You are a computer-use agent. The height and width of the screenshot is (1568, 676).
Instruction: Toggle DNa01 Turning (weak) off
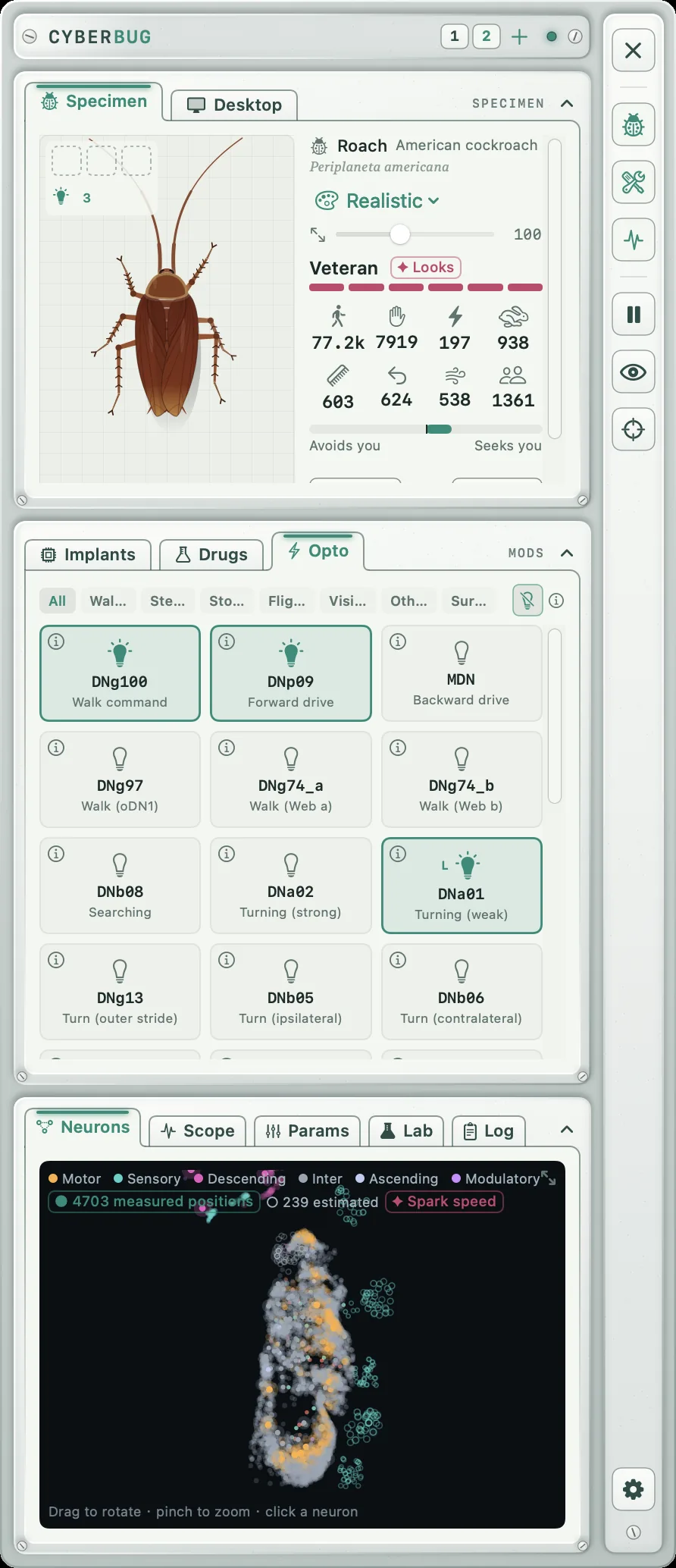pos(462,886)
